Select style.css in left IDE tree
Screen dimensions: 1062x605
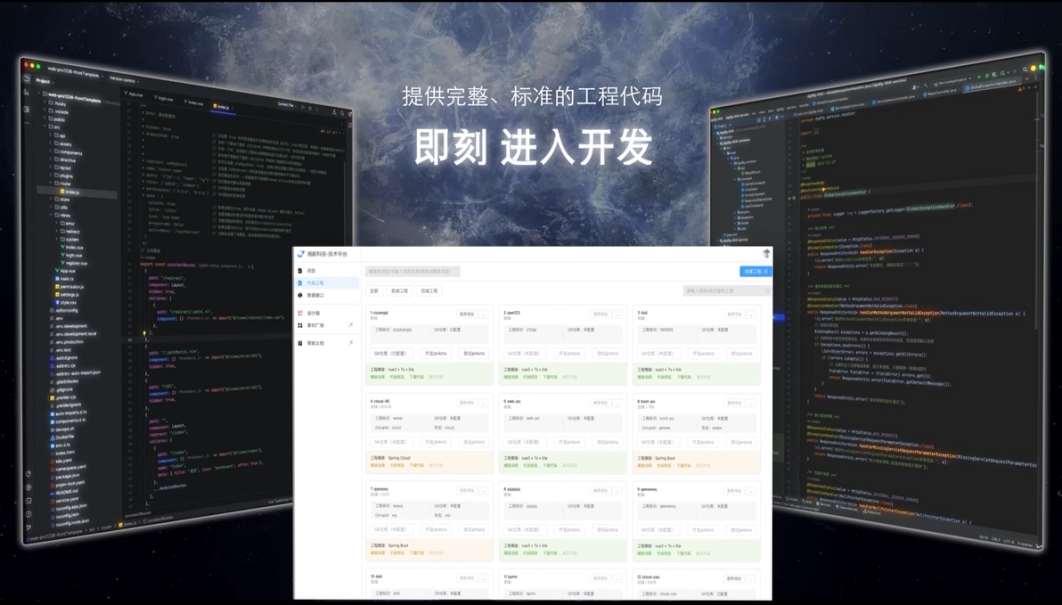coord(68,302)
